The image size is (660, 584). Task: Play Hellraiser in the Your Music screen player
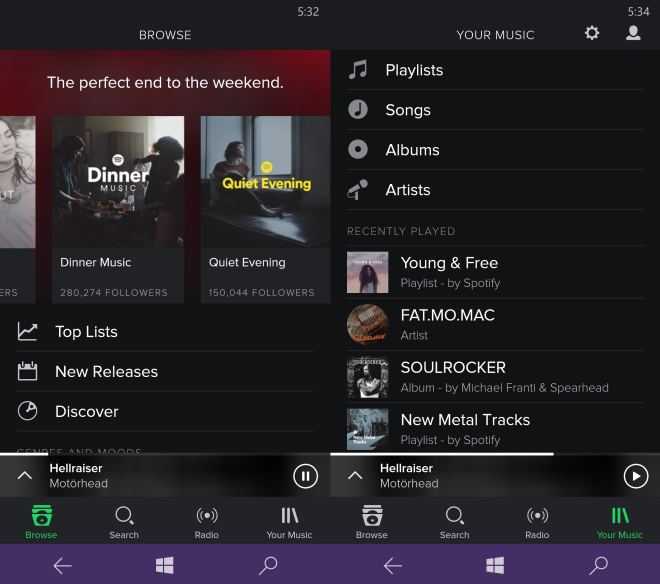[x=636, y=476]
